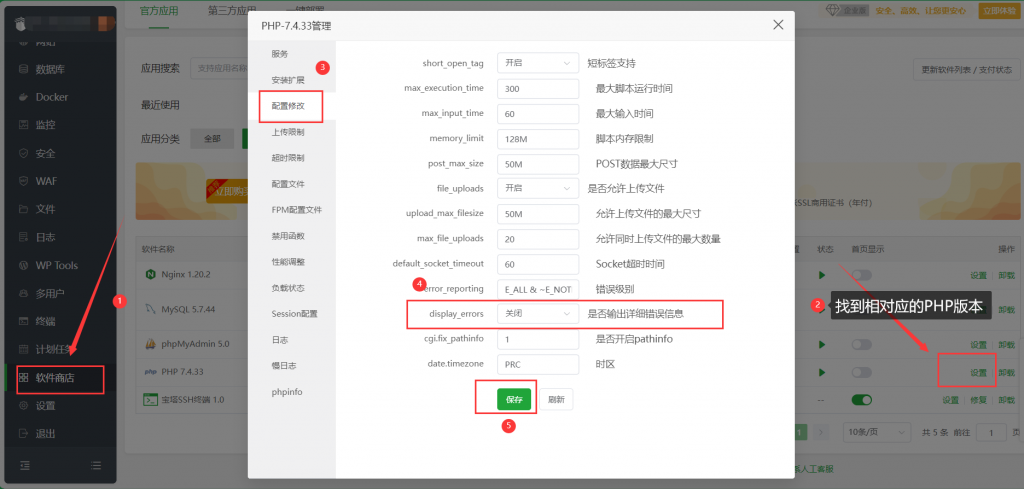Viewport: 1024px width, 489px height.
Task: Open the 安全 shield icon in sidebar
Action: click(x=24, y=153)
